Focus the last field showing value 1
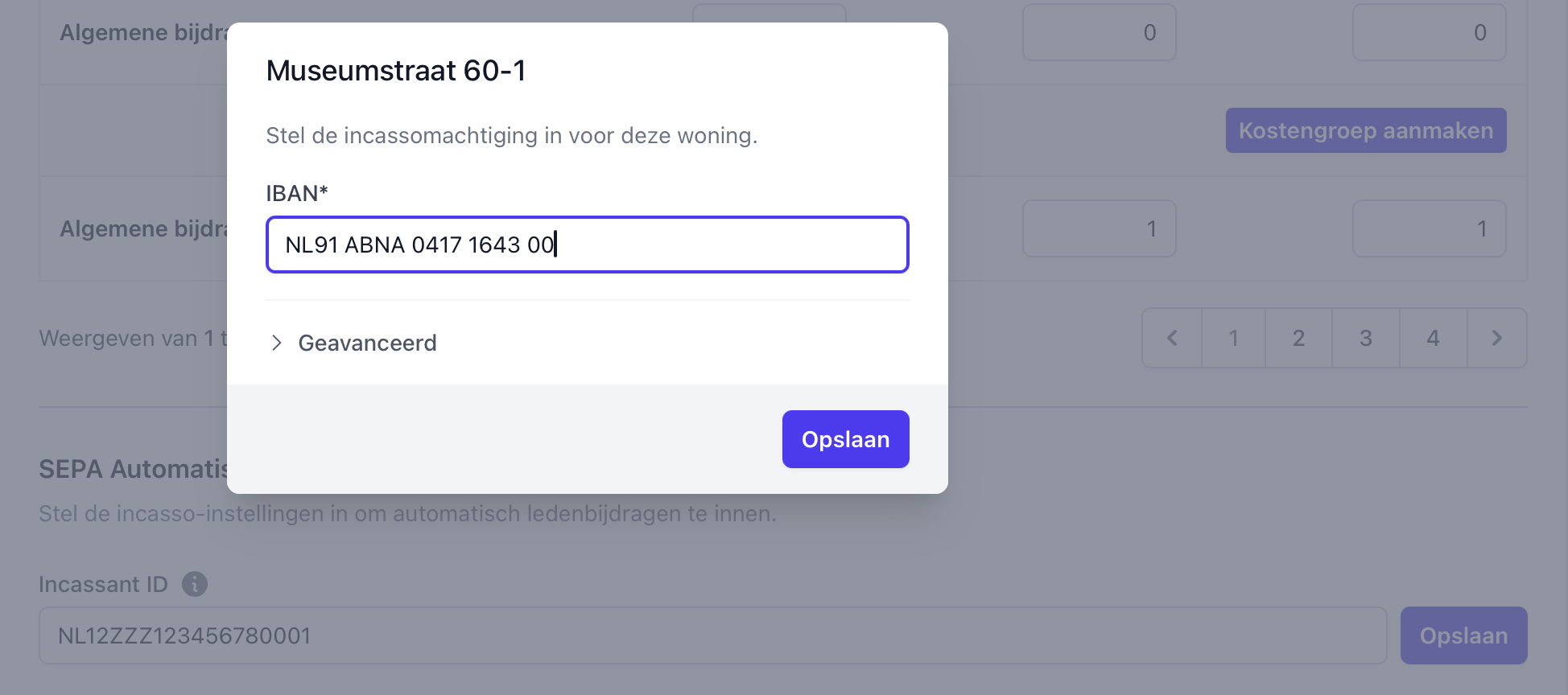 1429,228
